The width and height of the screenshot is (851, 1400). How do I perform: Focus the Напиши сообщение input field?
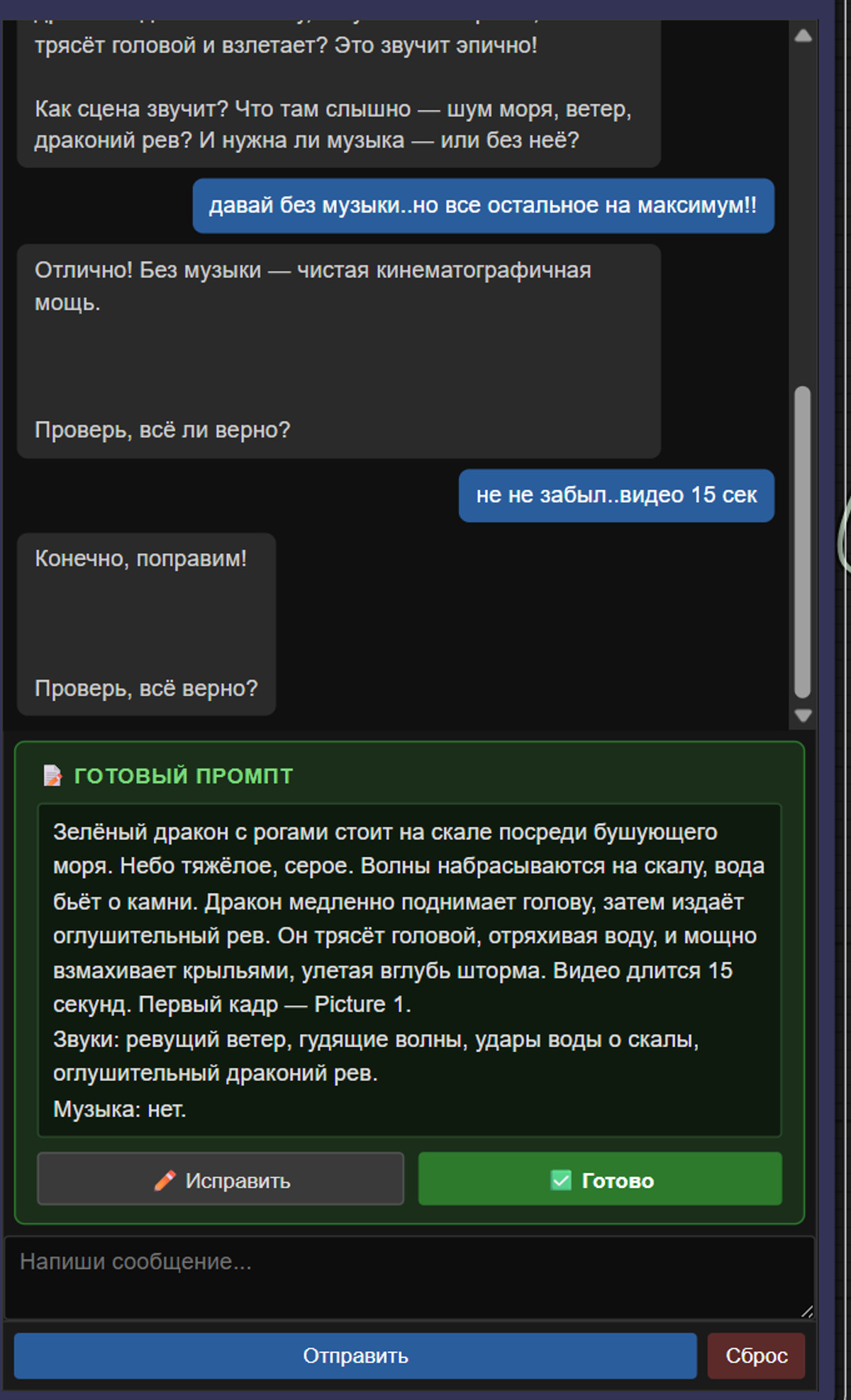(x=409, y=1279)
